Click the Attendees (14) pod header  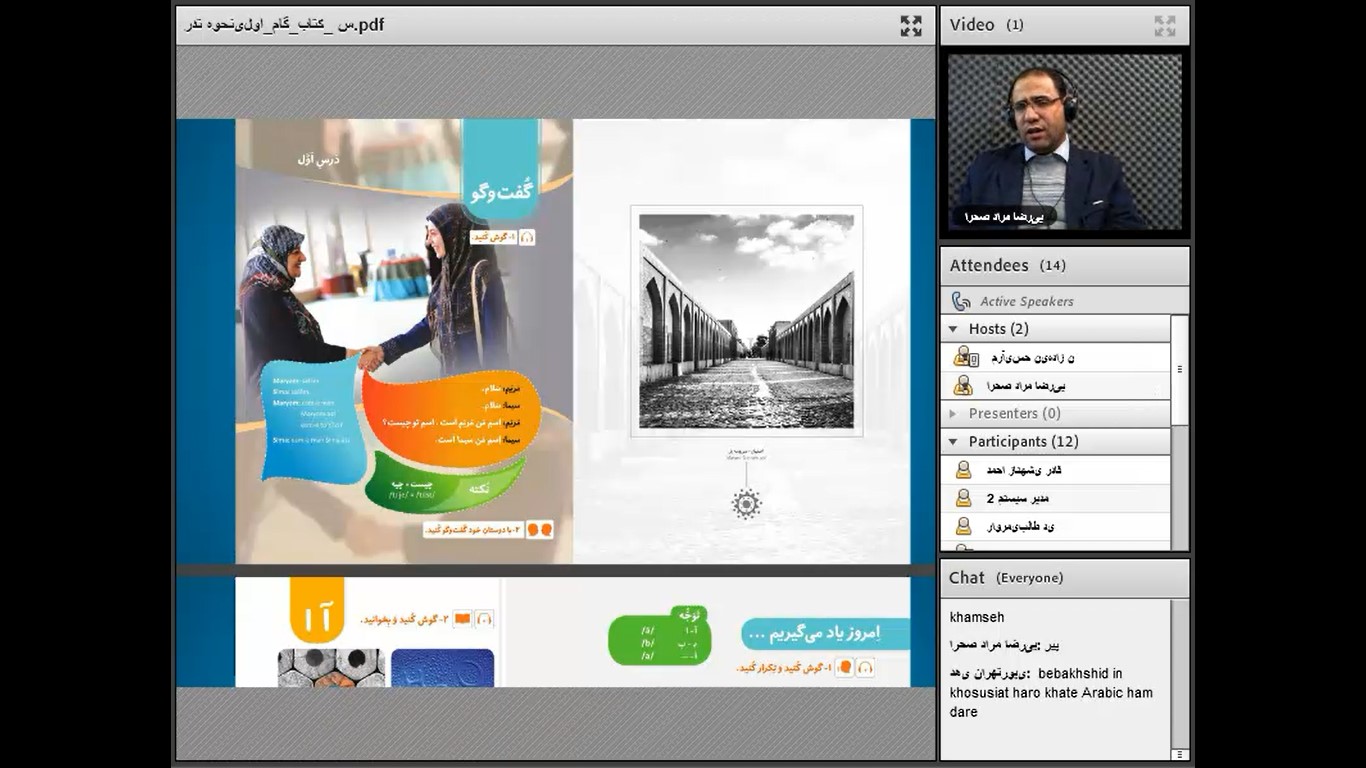[1007, 265]
